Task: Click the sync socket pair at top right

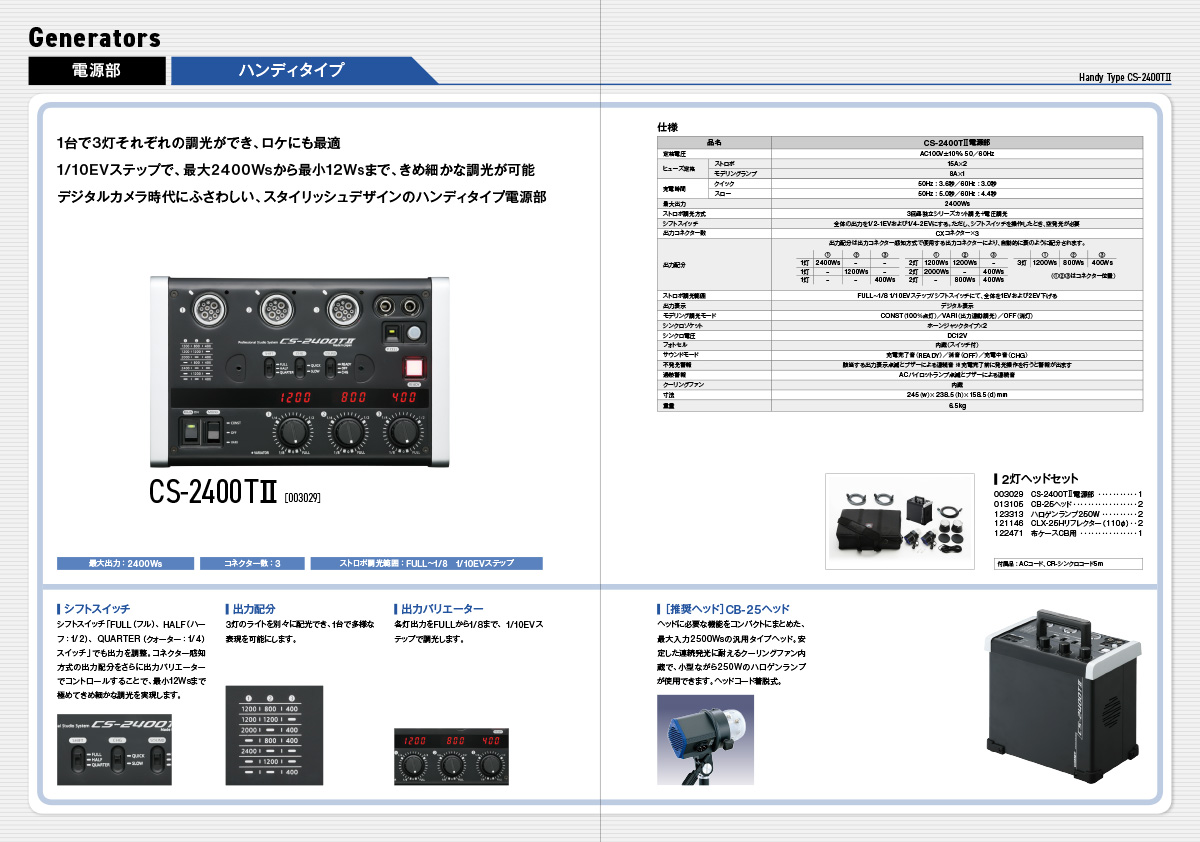Action: click(396, 305)
